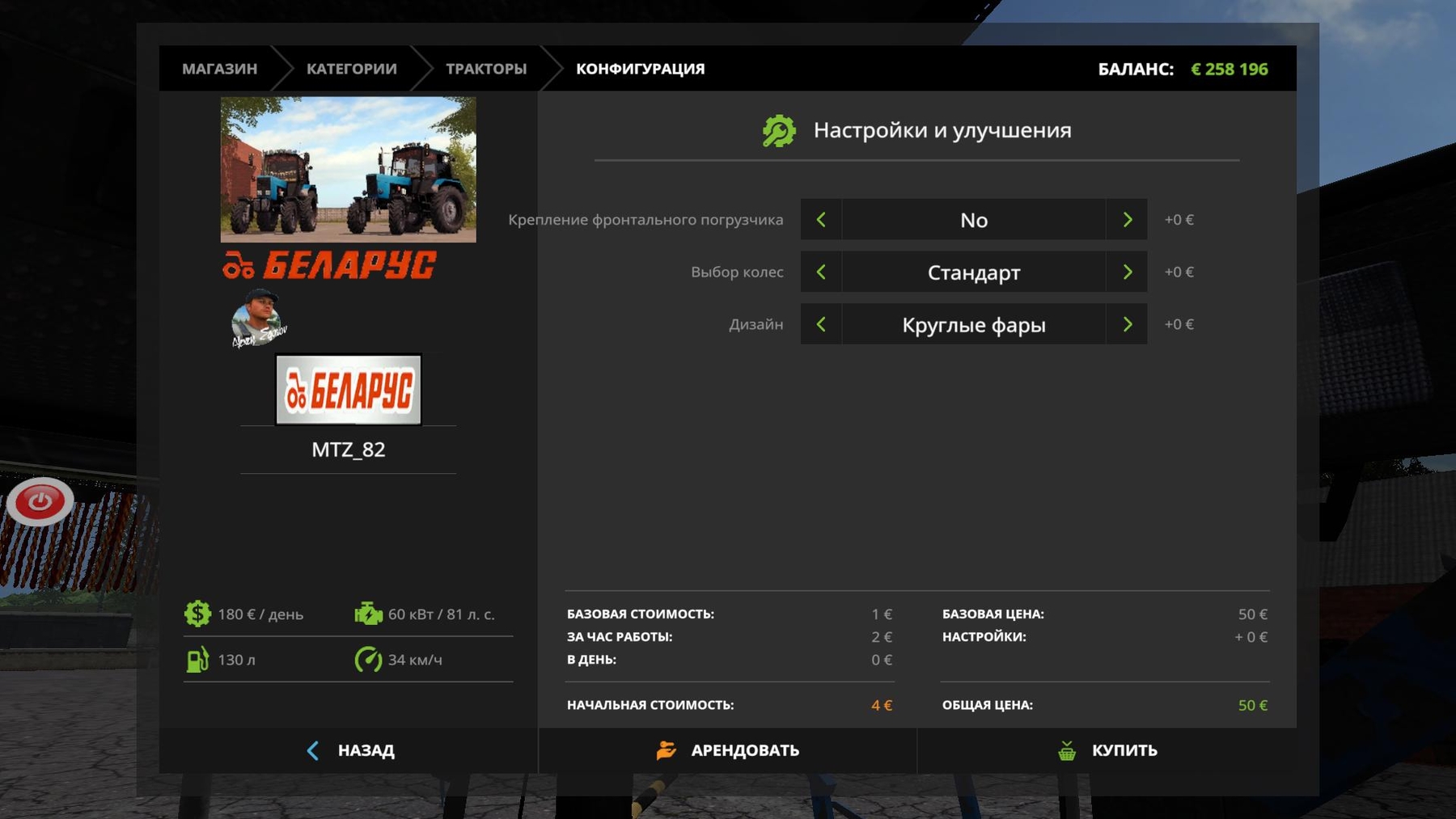Click the fuel tank capacity icon
Viewport: 1456px width, 819px height.
tap(197, 660)
